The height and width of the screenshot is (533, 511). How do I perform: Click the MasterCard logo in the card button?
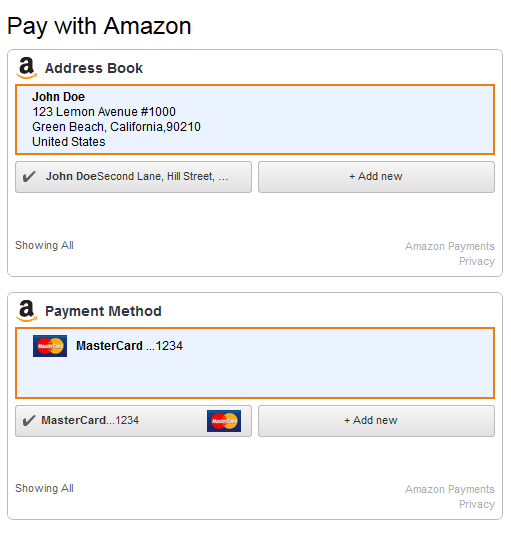[224, 421]
